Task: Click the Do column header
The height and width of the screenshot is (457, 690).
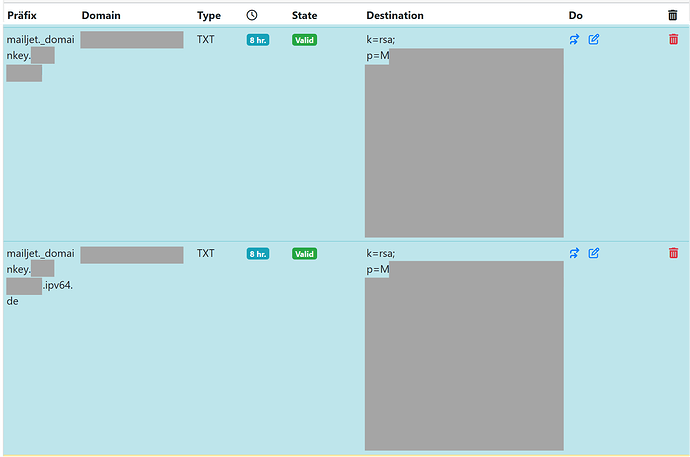Action: pos(575,16)
